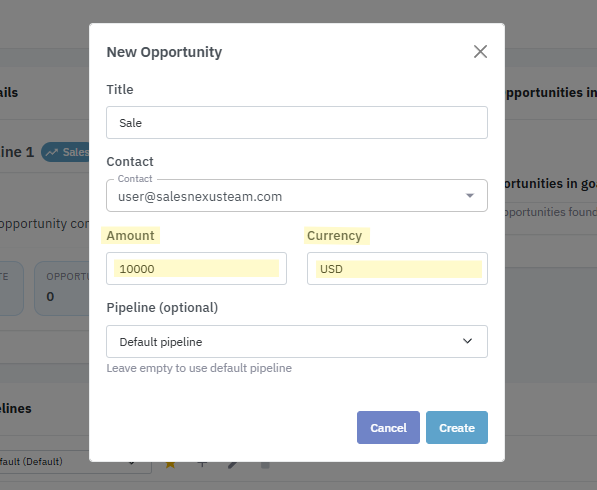This screenshot has width=597, height=490.
Task: Open the Default pipeline chevron
Action: pyautogui.click(x=467, y=341)
